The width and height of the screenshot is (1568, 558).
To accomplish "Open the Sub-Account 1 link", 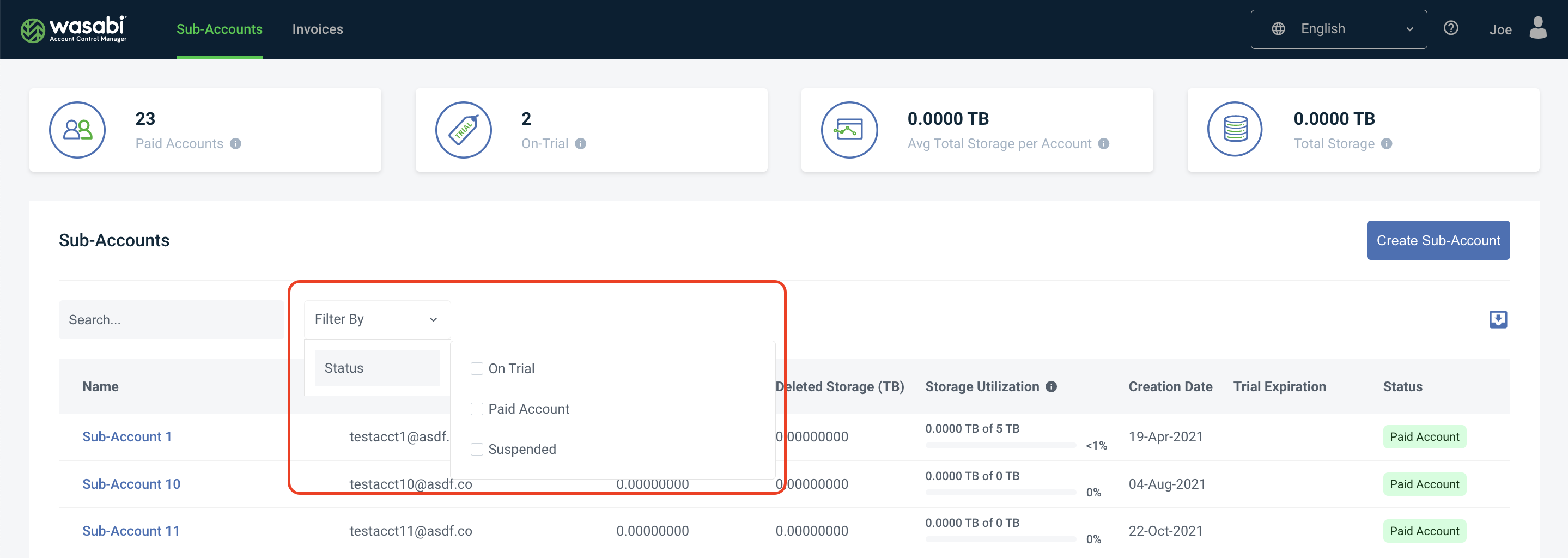I will (126, 437).
